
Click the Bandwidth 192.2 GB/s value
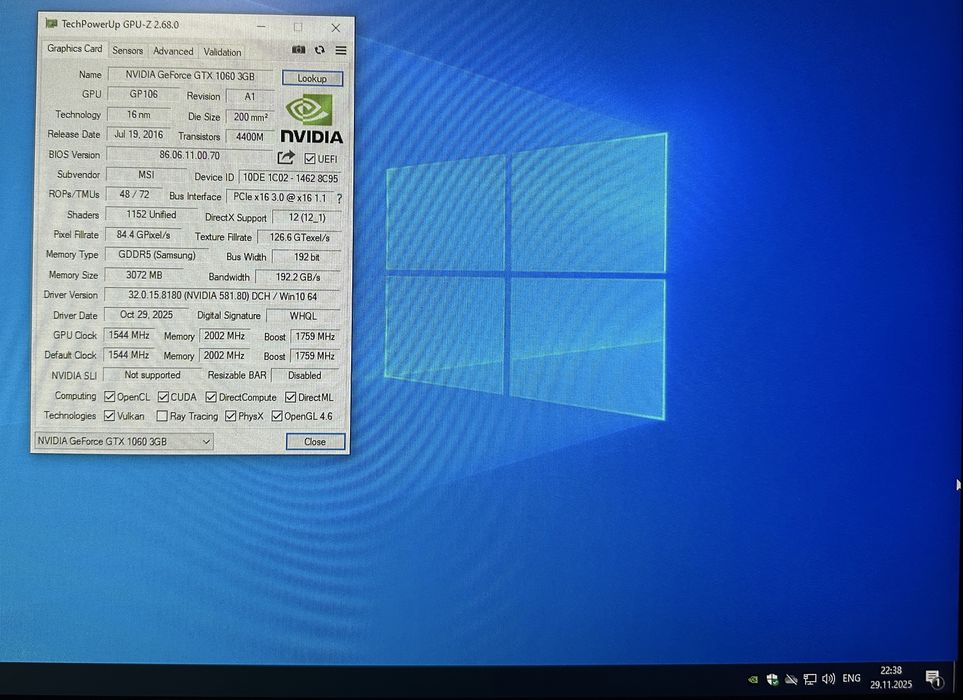pos(298,277)
